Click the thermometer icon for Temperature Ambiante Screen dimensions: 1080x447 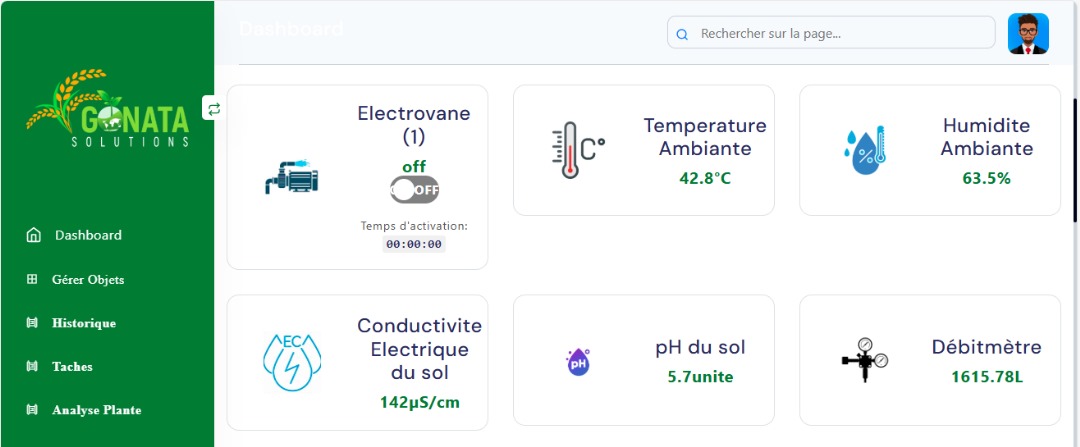(x=578, y=150)
